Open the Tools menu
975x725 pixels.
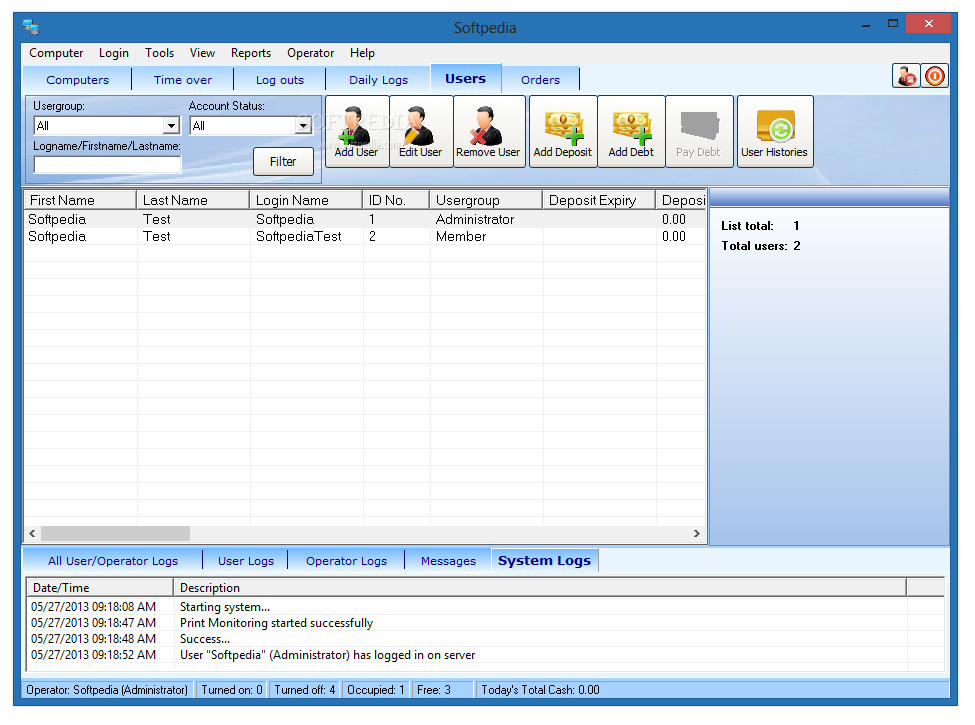[x=159, y=53]
